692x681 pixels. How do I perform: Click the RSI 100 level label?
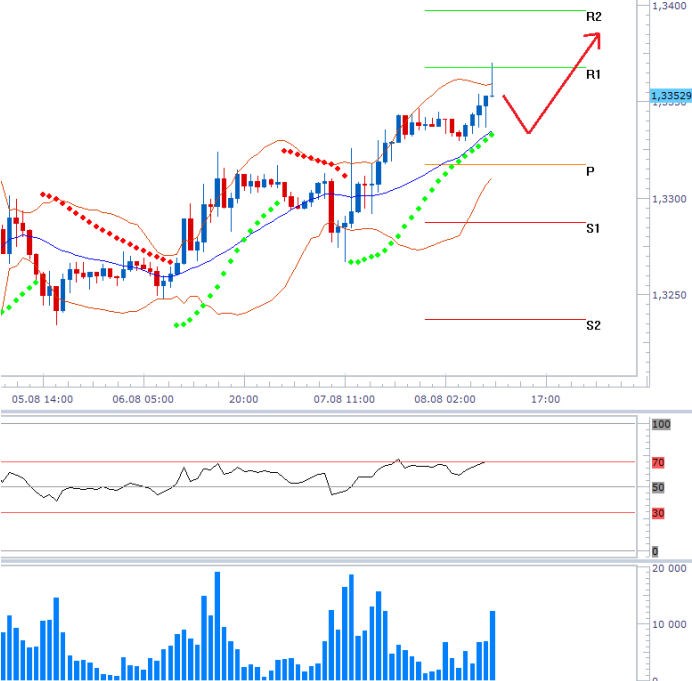661,425
